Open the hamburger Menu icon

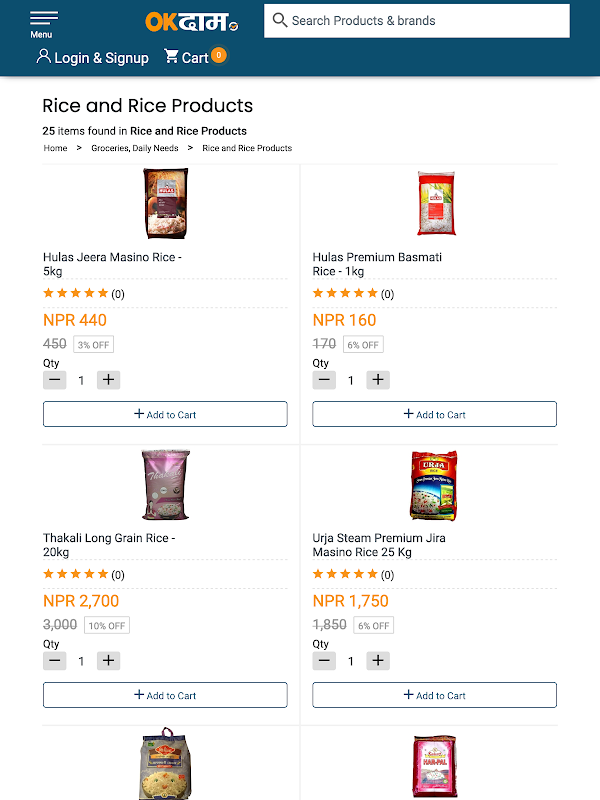point(43,19)
